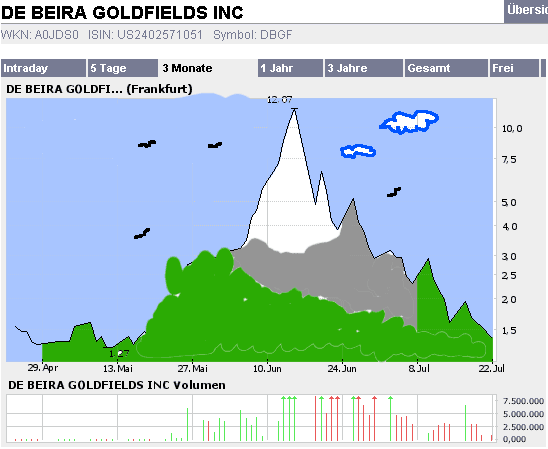Click the 5.000.000 volume axis value
This screenshot has width=548, height=449.
pyautogui.click(x=523, y=414)
